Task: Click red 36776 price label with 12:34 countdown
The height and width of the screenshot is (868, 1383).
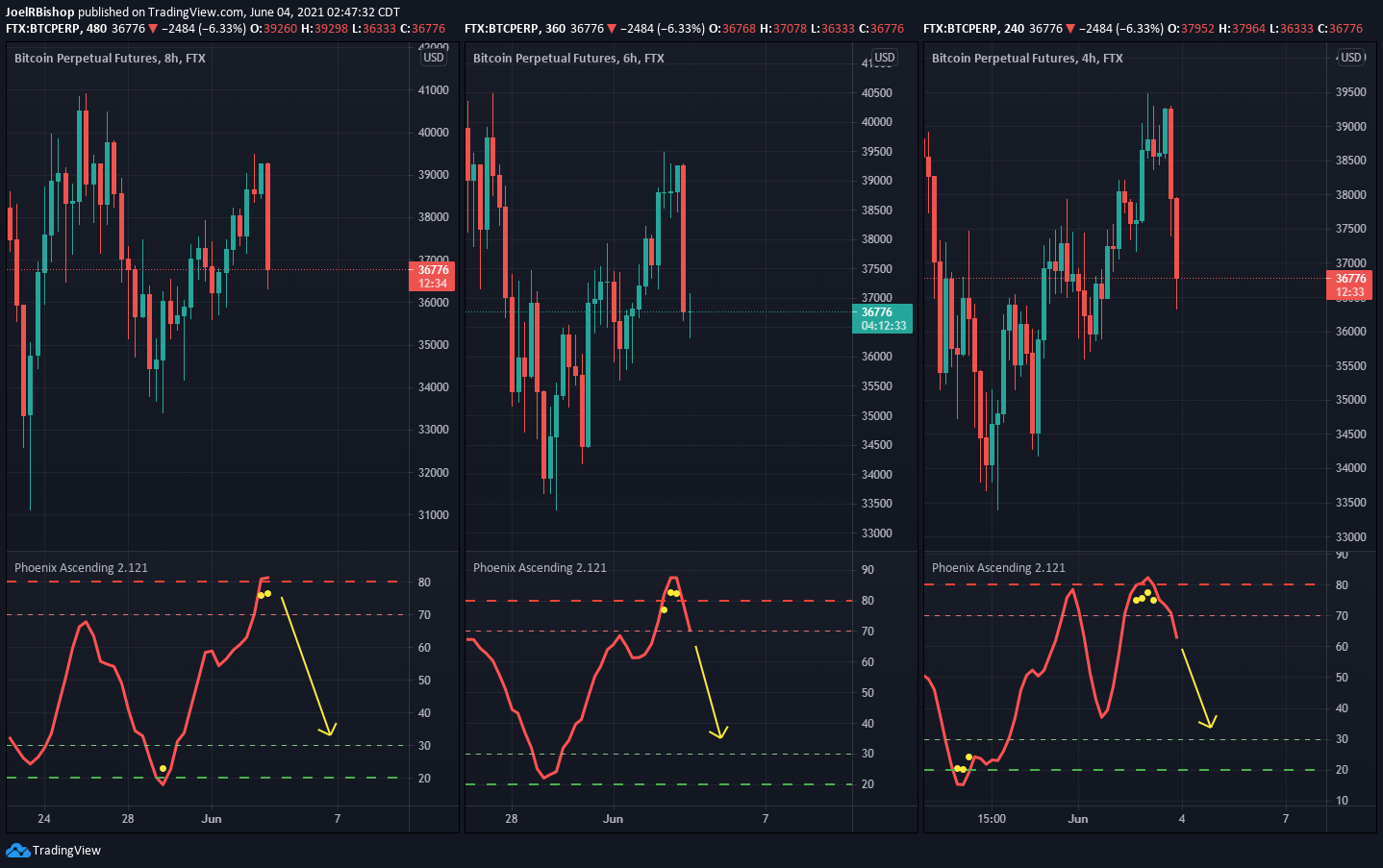Action: [433, 277]
